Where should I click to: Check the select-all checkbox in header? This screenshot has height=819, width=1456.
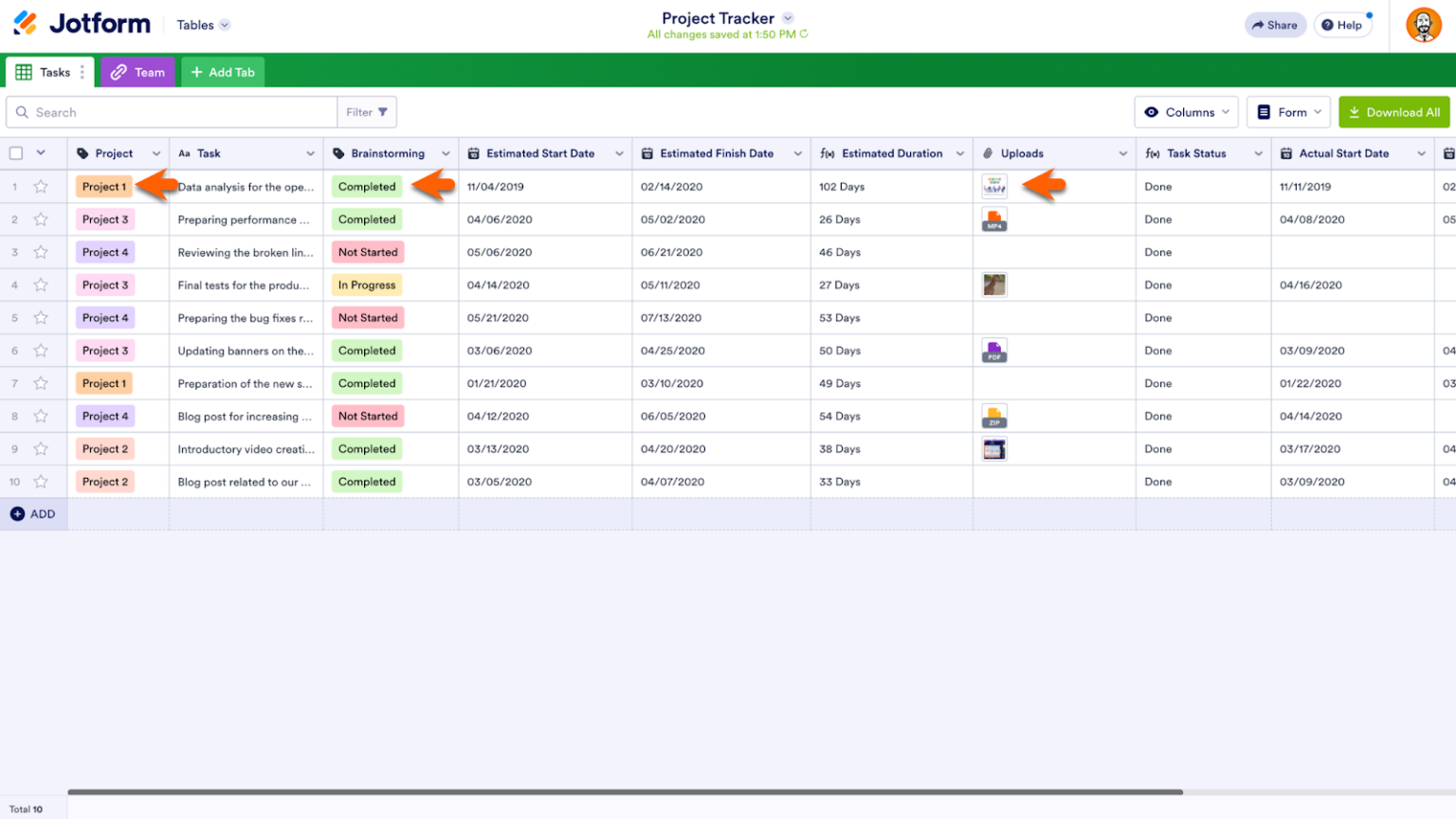(15, 153)
